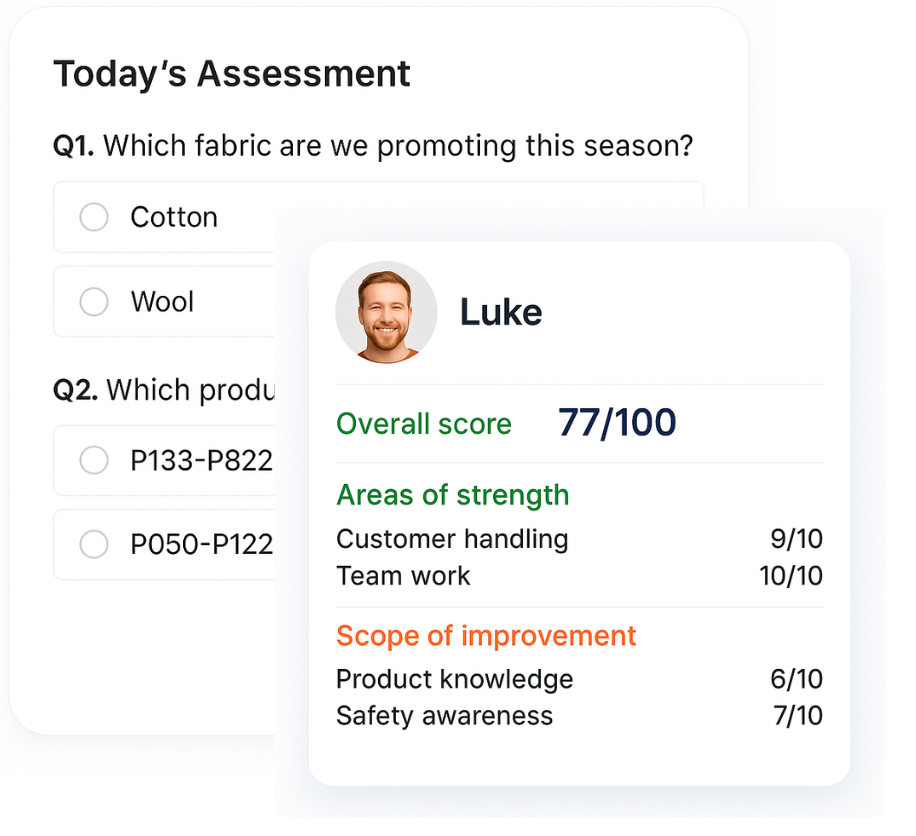916x836 pixels.
Task: Select the Cotton radio button
Action: (x=94, y=217)
